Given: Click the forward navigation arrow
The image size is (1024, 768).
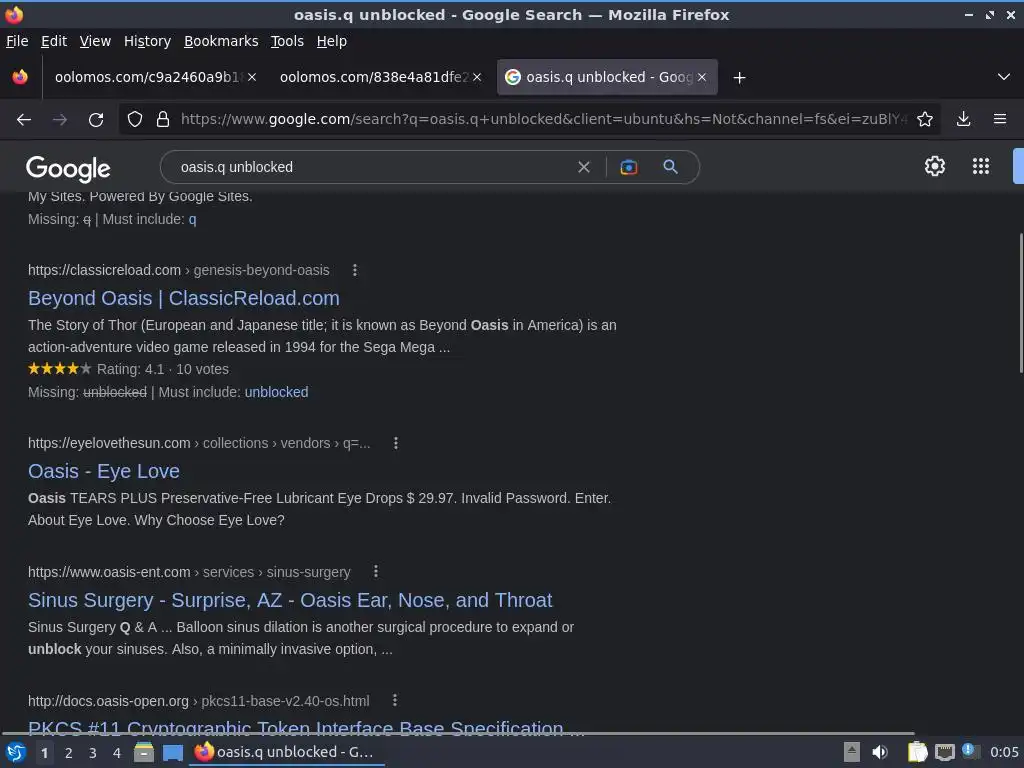Looking at the screenshot, I should pyautogui.click(x=60, y=120).
